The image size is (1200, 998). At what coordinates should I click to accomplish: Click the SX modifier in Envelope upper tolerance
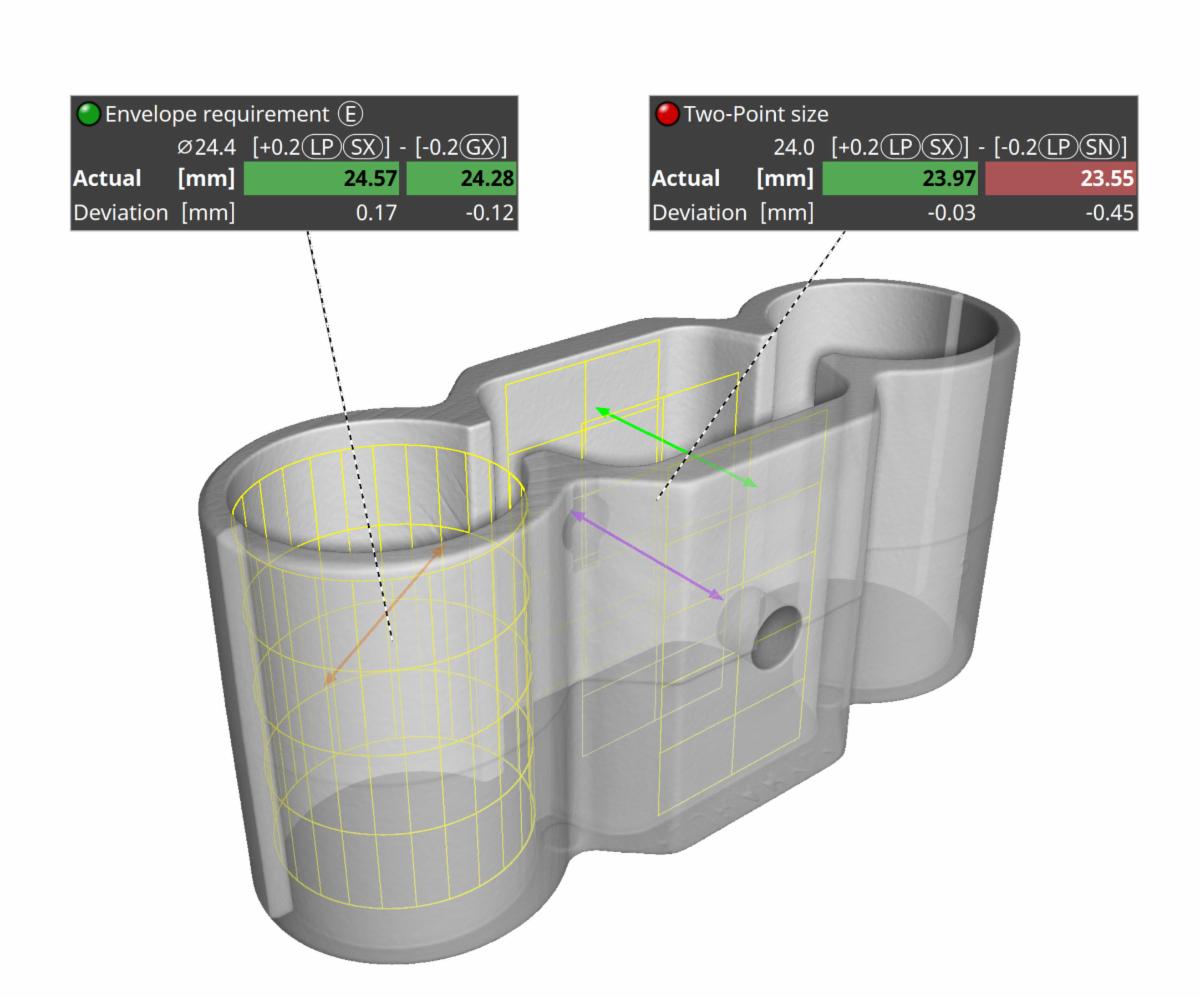[363, 146]
